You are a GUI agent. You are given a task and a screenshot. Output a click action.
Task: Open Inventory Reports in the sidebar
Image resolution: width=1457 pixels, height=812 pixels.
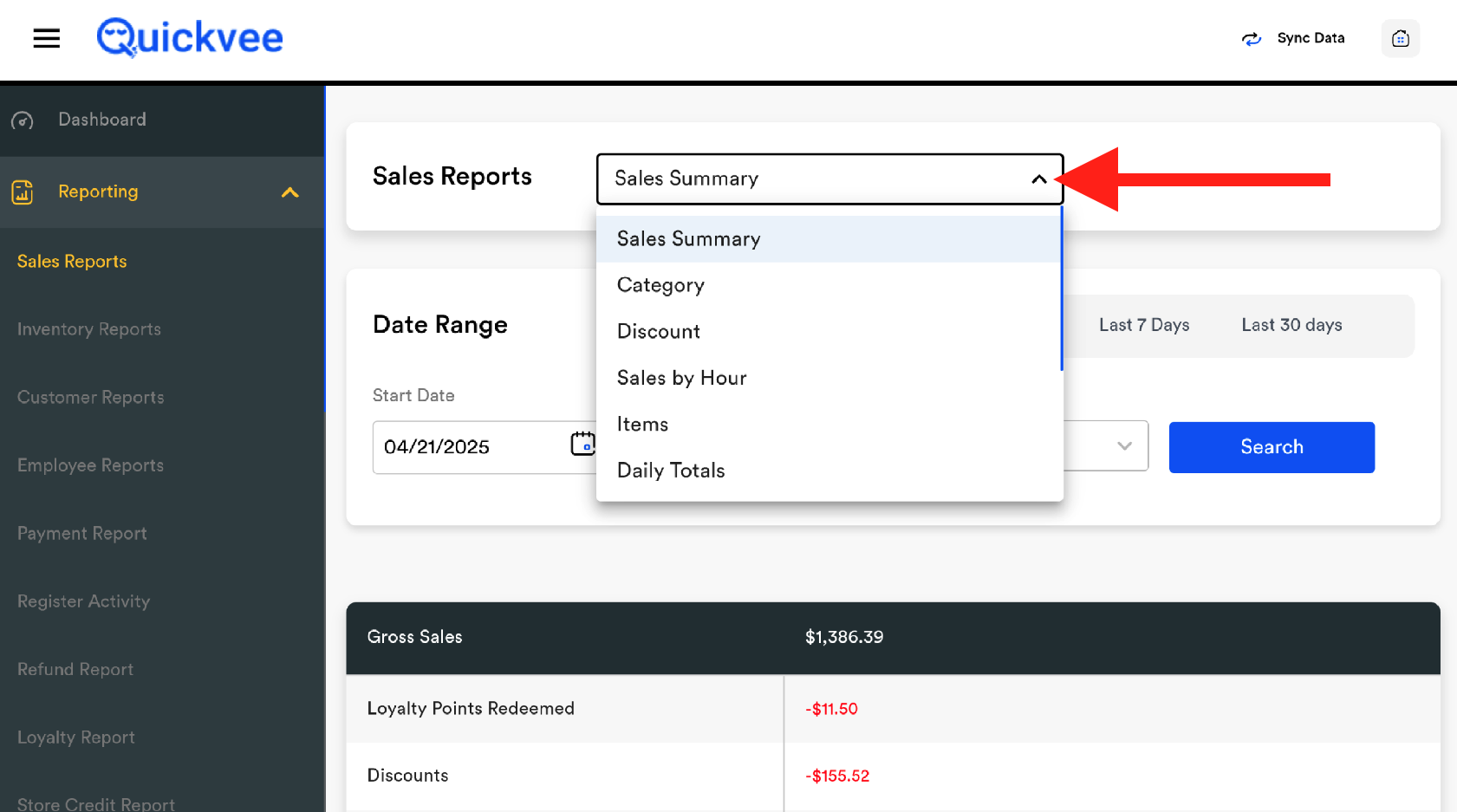(89, 329)
